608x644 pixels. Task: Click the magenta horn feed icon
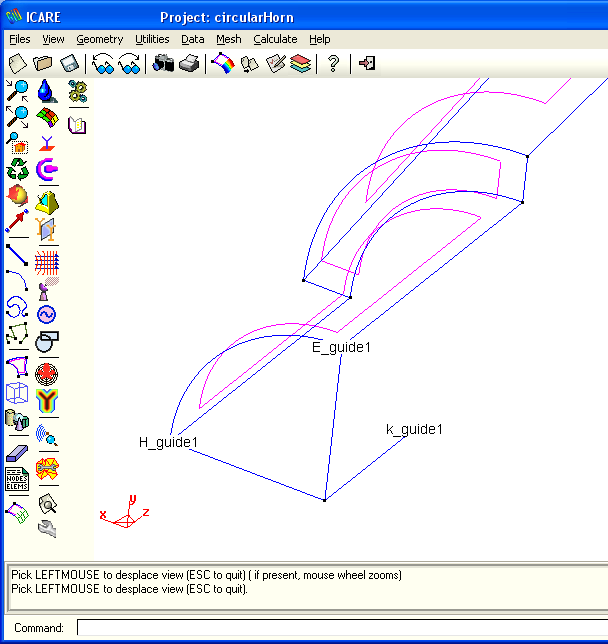[47, 170]
